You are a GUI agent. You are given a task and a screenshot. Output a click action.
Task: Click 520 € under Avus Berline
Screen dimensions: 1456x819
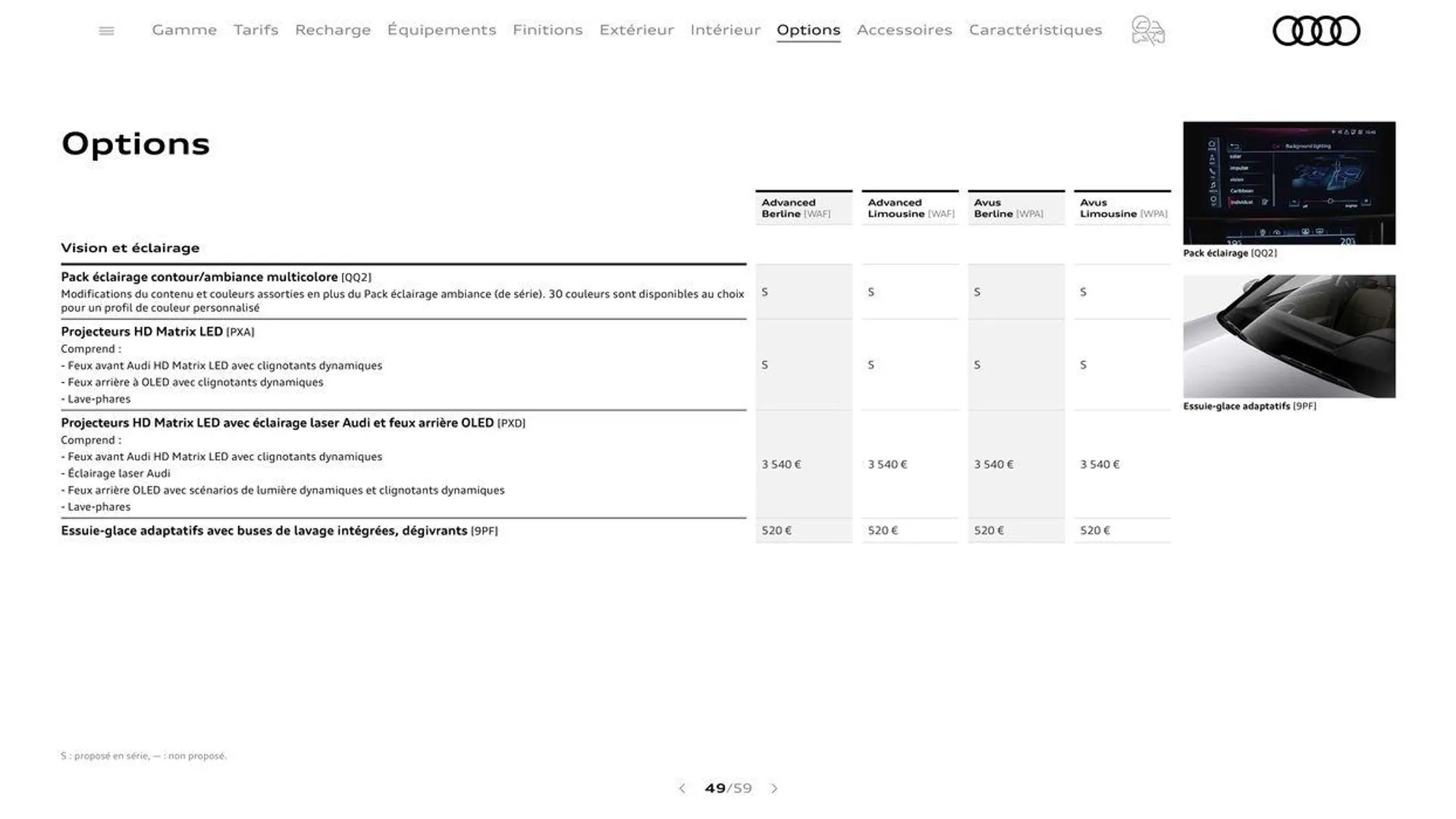point(989,530)
